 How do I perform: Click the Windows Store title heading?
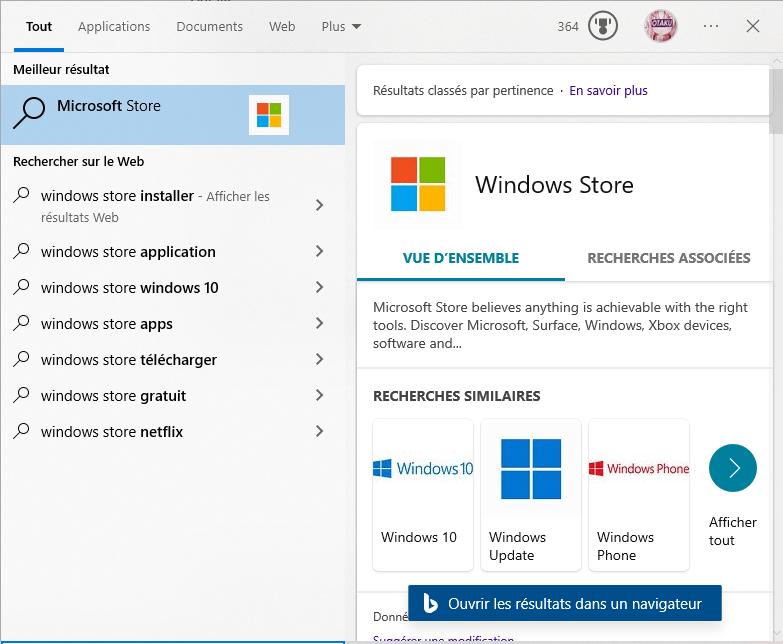(554, 185)
